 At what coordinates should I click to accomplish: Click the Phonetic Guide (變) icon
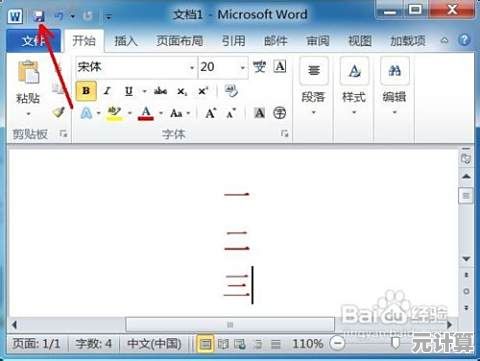[x=259, y=67]
